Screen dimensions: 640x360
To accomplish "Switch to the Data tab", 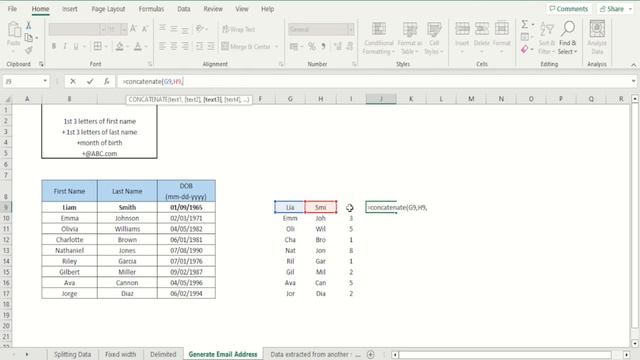I will pos(184,9).
